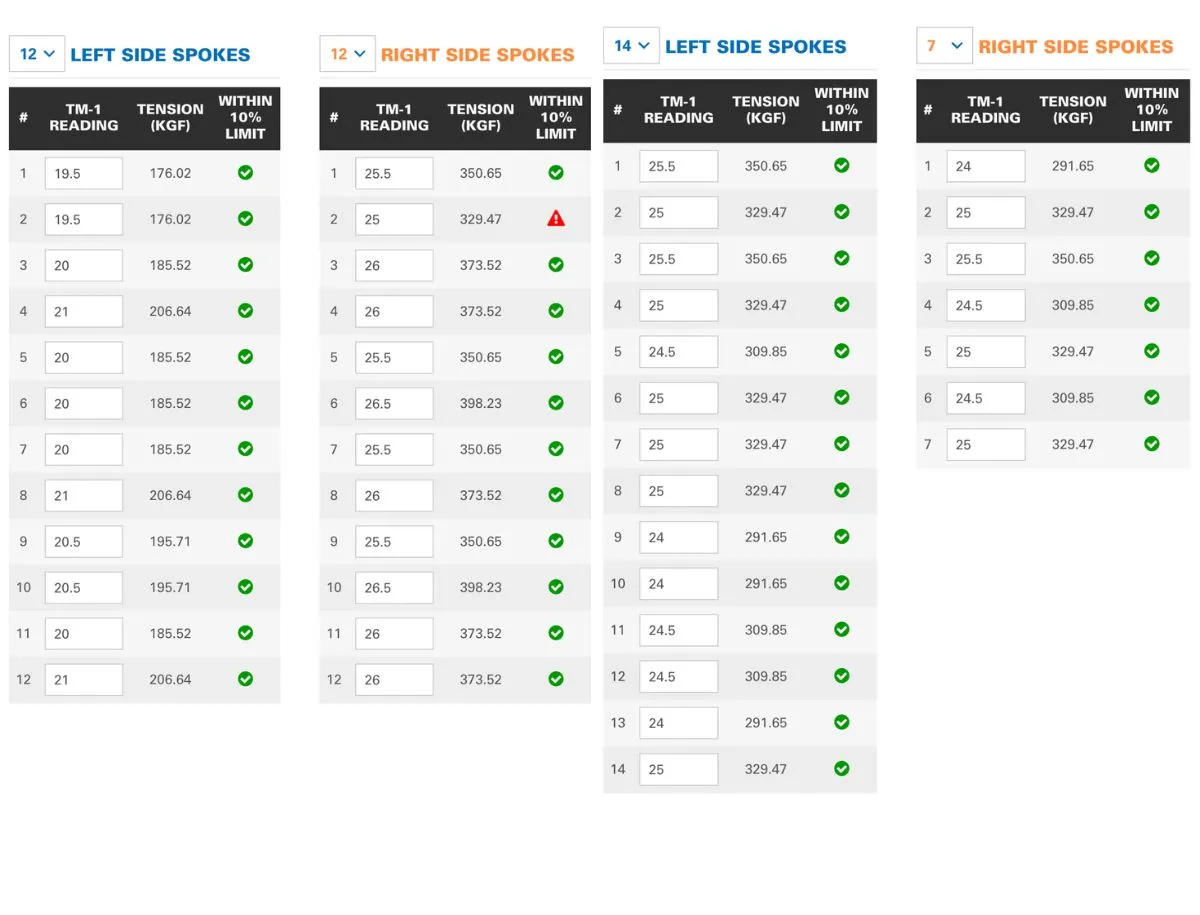Click the green check for spoke 7 in 7-spoke right table
1200x915 pixels.
coord(1151,444)
